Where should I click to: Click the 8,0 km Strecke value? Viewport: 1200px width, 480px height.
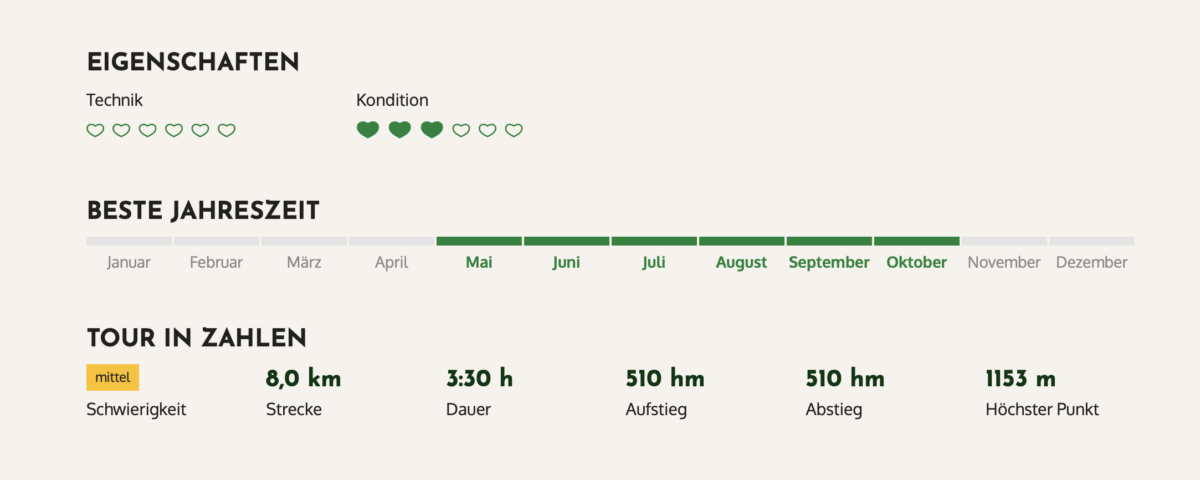[304, 378]
